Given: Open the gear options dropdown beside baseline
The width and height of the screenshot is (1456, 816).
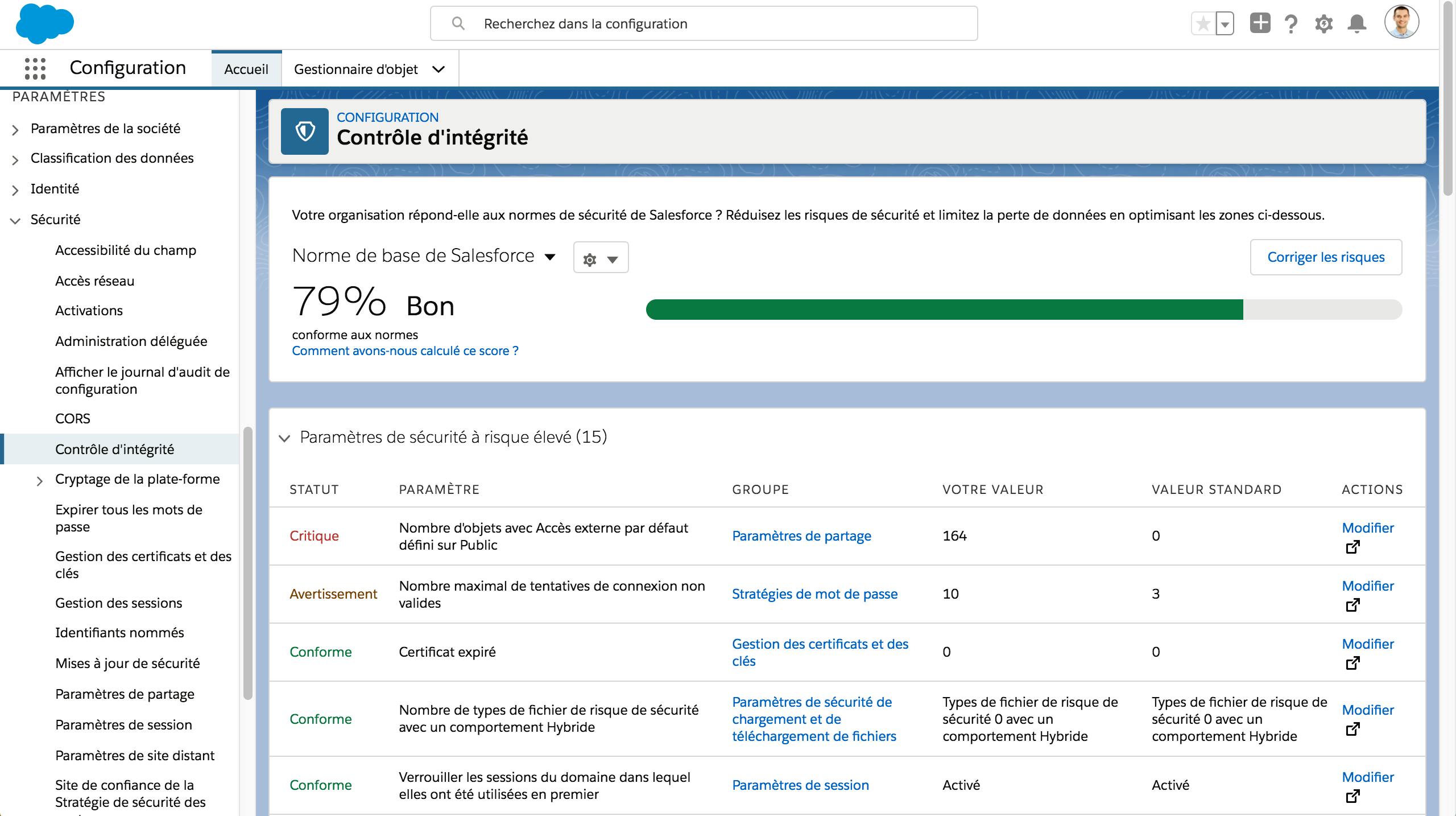Looking at the screenshot, I should (x=601, y=258).
